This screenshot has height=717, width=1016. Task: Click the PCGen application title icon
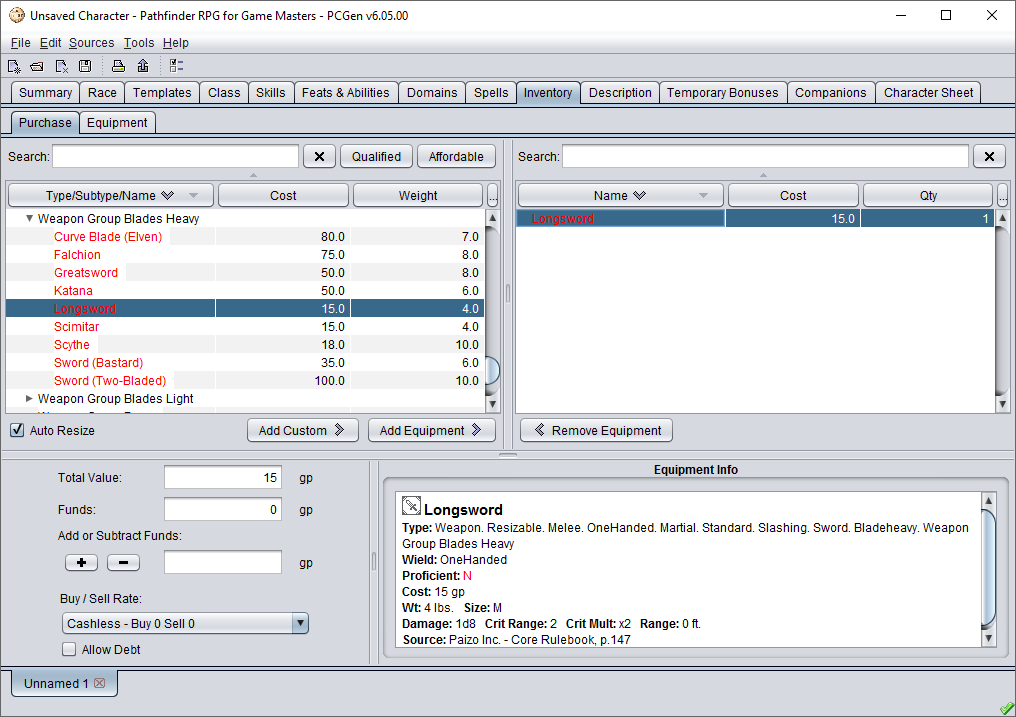pos(17,15)
